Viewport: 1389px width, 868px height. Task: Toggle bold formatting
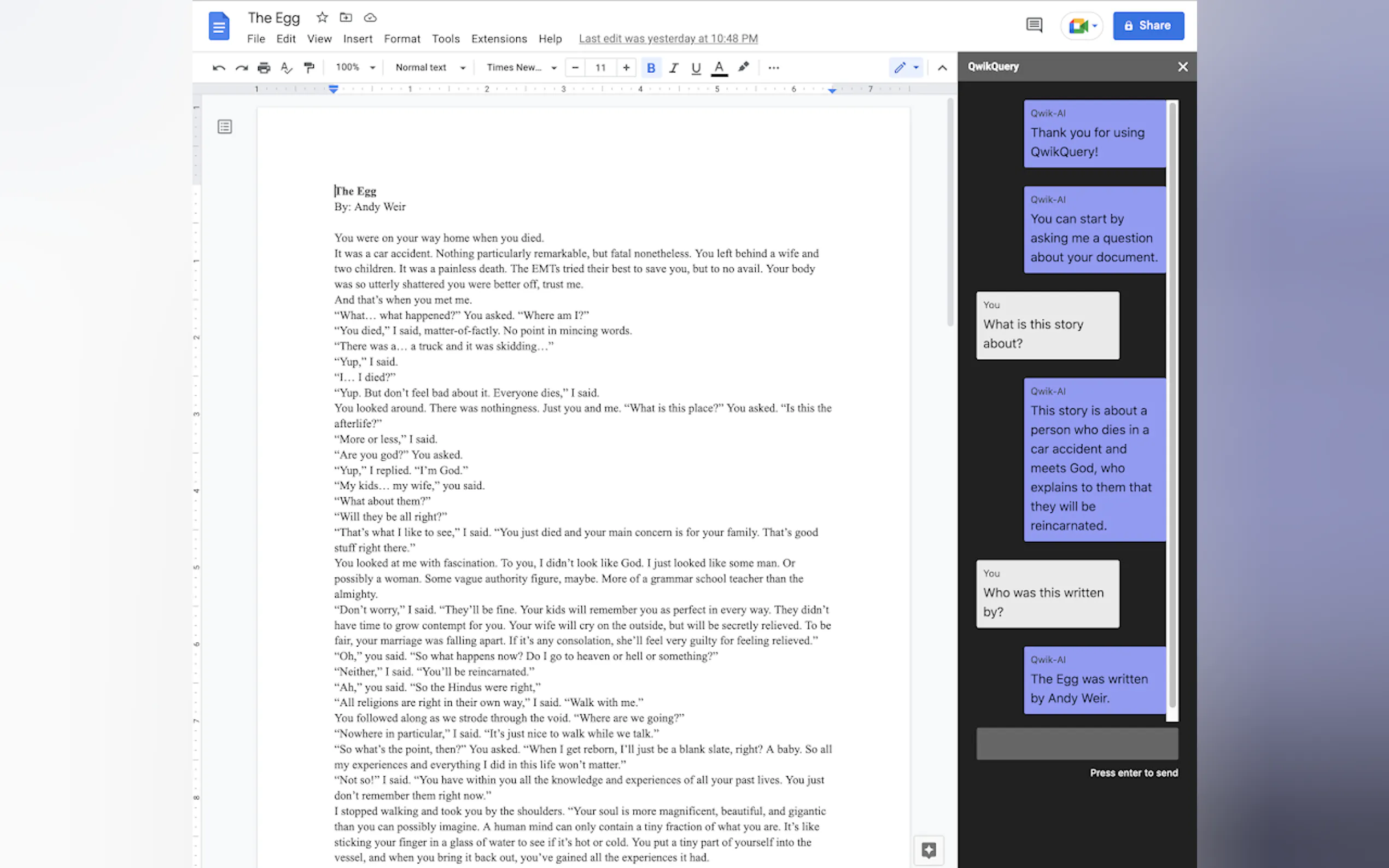click(651, 68)
